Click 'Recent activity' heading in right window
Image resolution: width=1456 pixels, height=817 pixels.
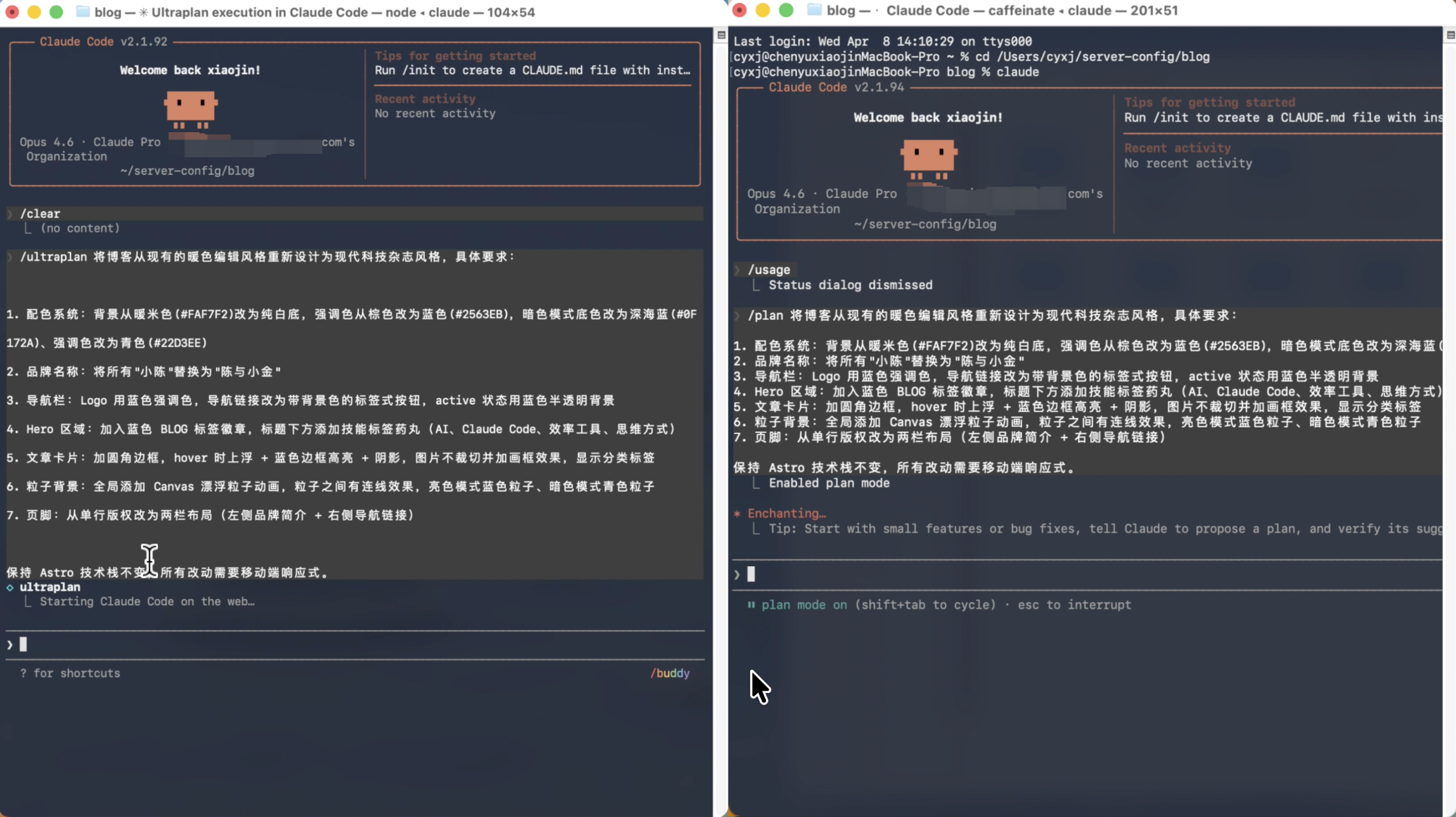pyautogui.click(x=1177, y=148)
